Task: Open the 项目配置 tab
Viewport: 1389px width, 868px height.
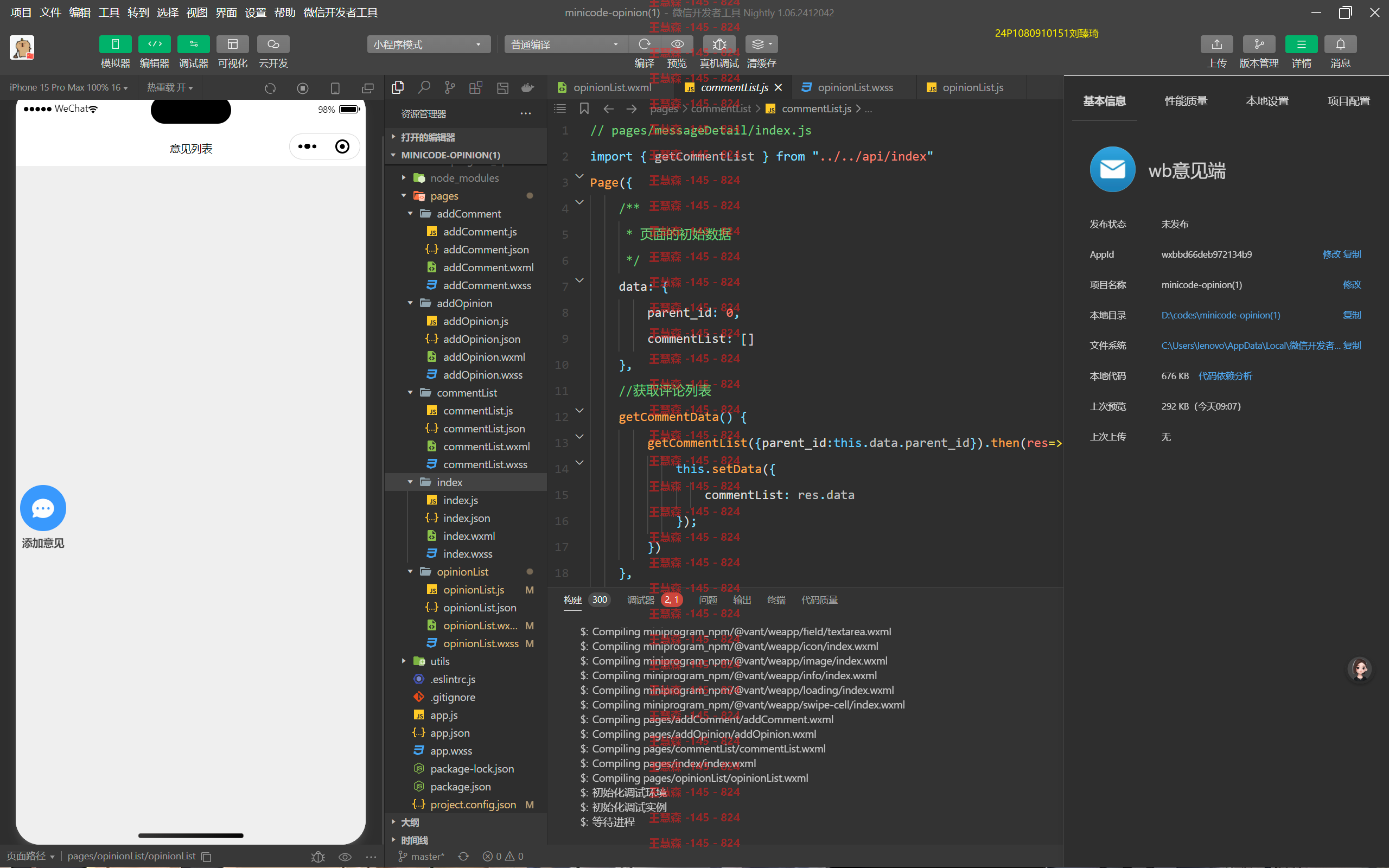Action: pyautogui.click(x=1349, y=101)
